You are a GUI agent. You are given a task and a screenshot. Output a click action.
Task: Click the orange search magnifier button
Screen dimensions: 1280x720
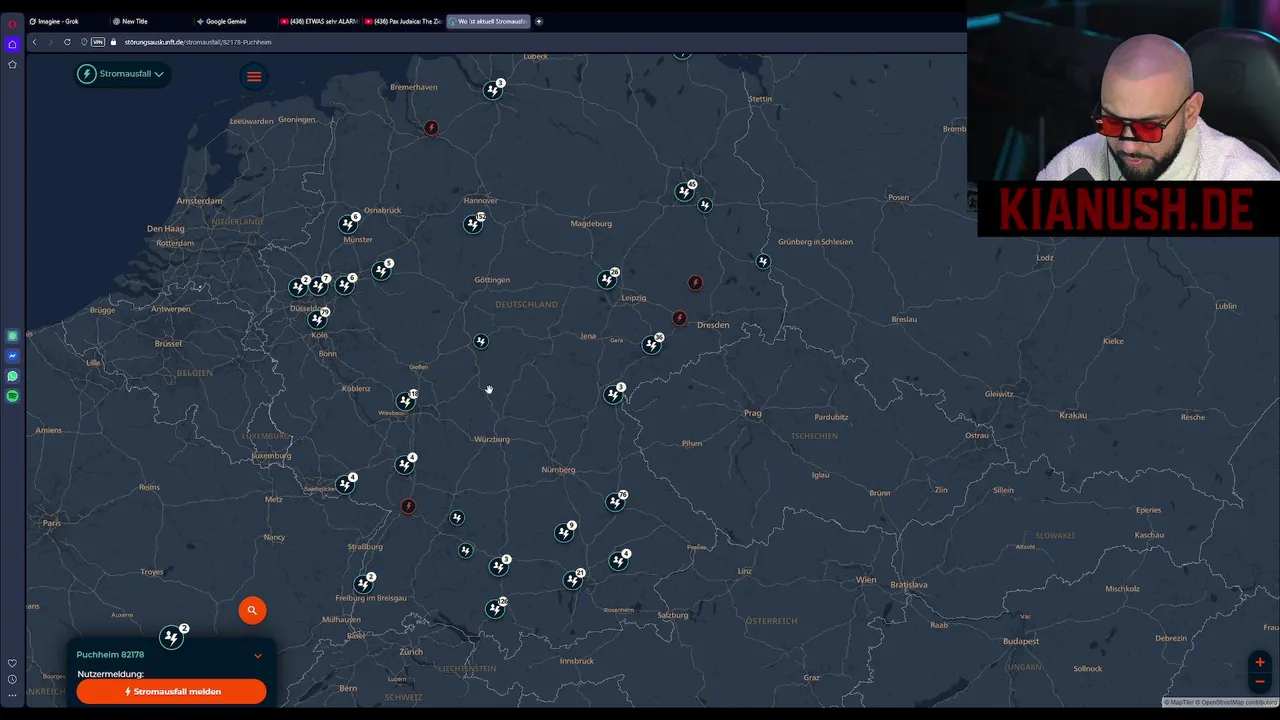[x=252, y=610]
